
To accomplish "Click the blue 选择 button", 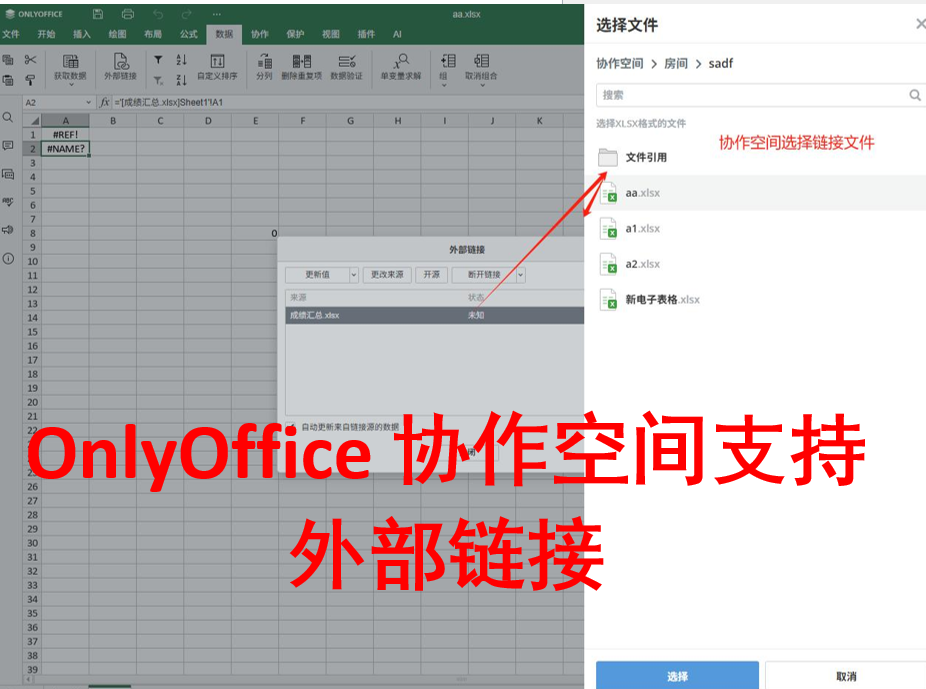I will coord(677,675).
